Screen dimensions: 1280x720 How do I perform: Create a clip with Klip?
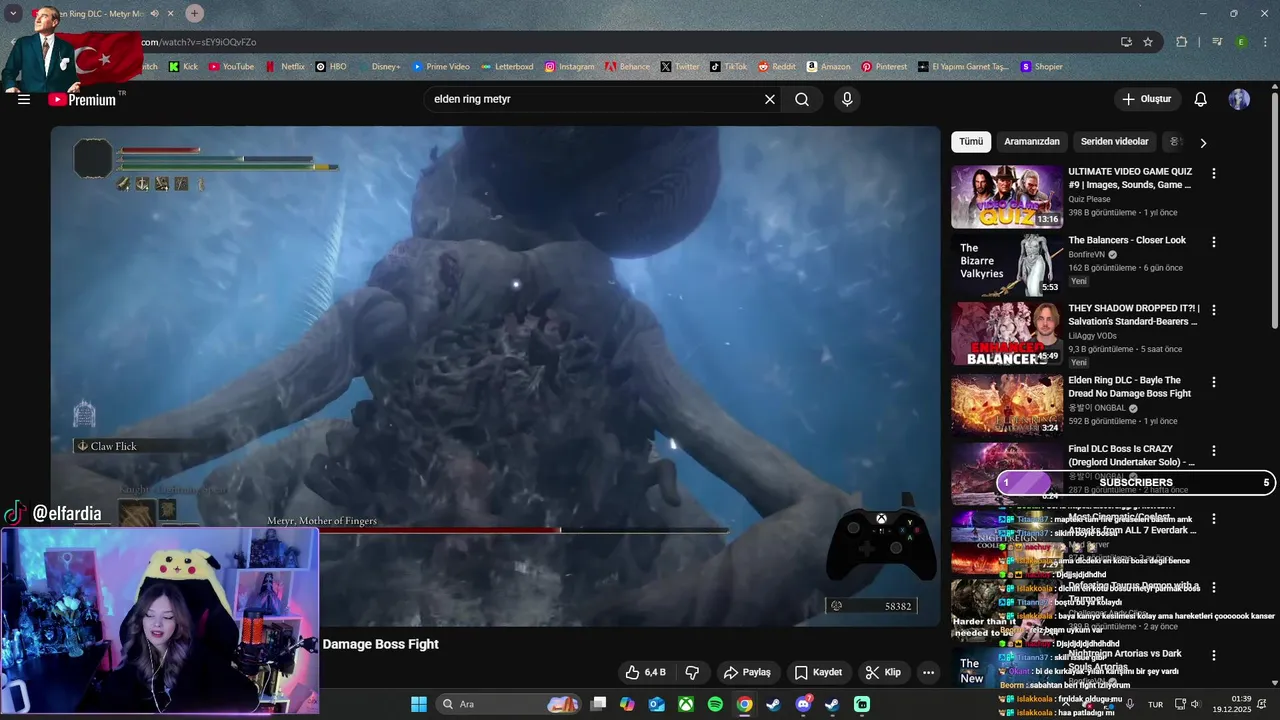coord(883,672)
